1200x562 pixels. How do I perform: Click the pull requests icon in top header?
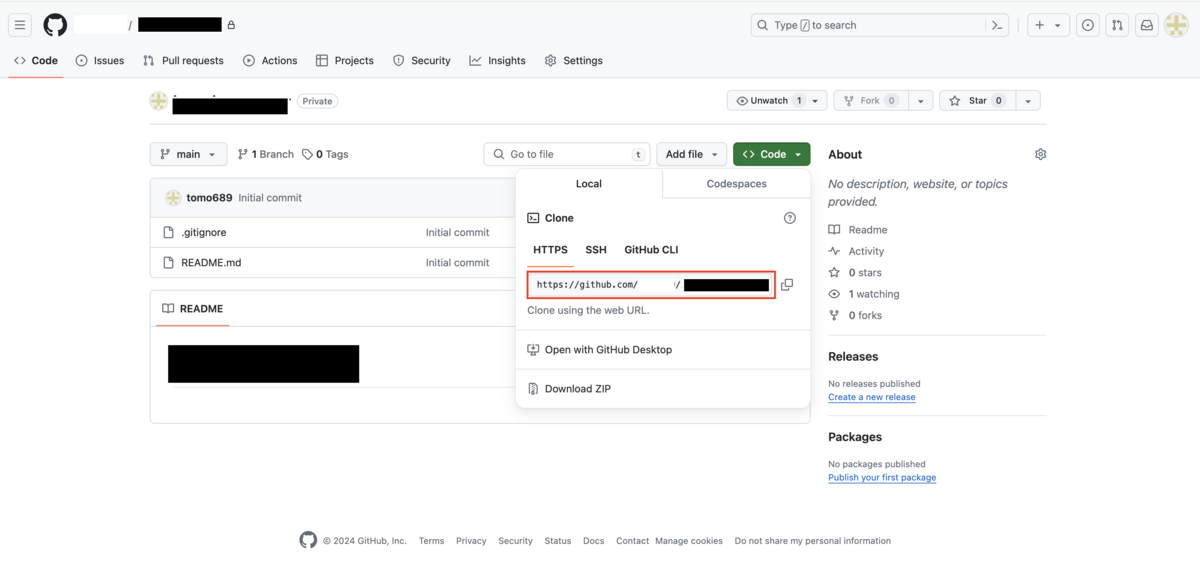[1117, 25]
